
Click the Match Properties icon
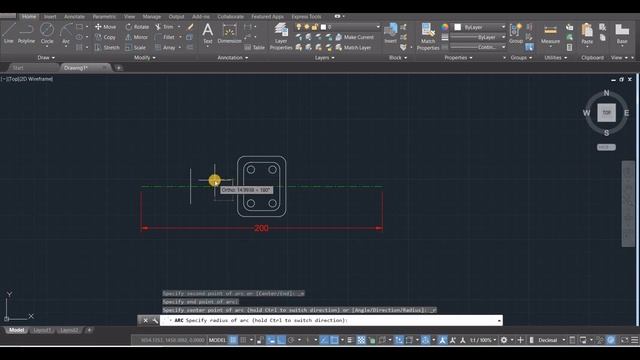[x=428, y=36]
